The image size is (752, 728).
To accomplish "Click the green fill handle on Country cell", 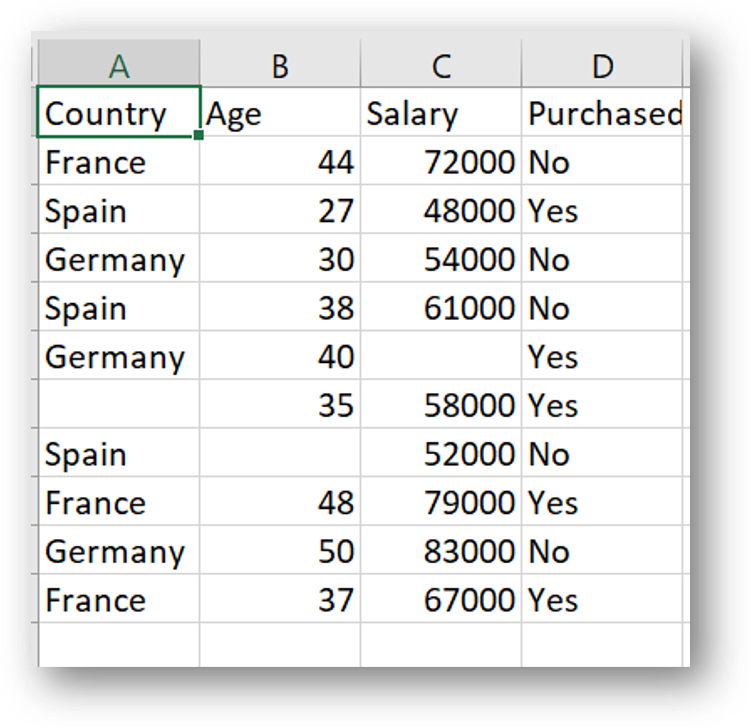I will (199, 136).
